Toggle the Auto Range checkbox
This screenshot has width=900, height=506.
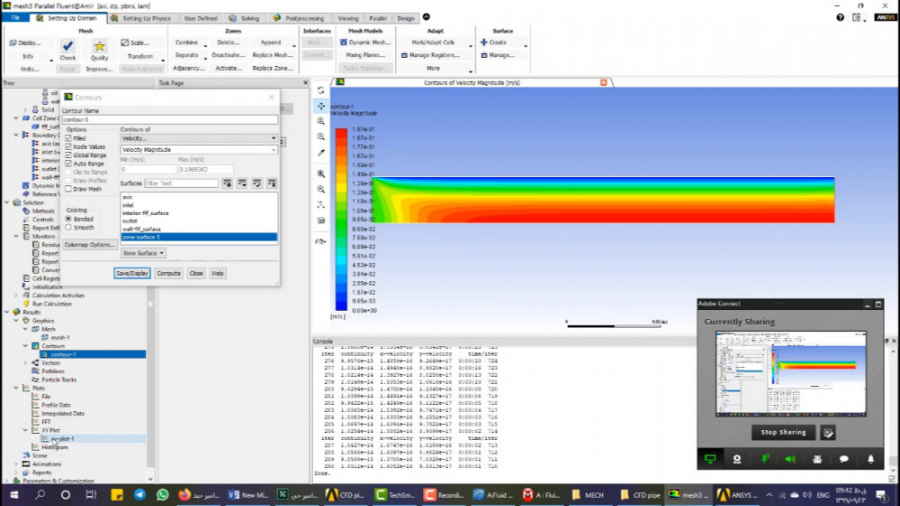point(68,164)
